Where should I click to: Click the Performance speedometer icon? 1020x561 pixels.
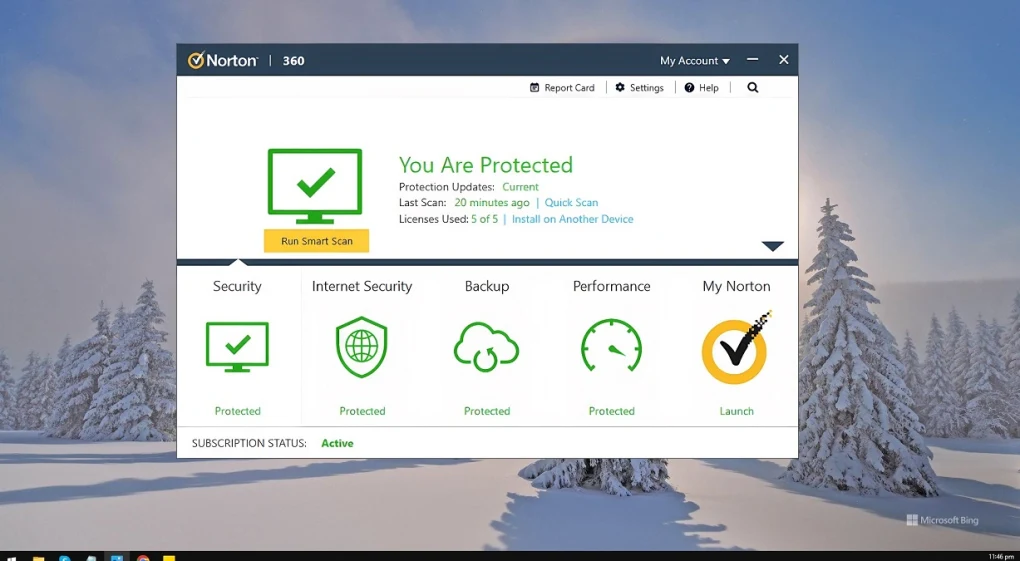(611, 347)
